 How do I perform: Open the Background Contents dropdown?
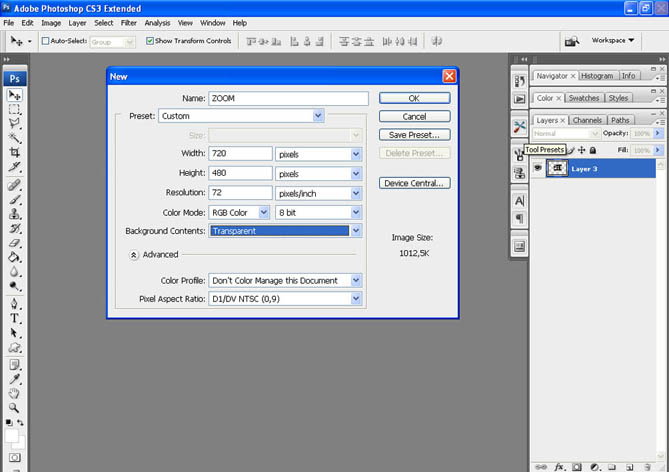point(356,231)
